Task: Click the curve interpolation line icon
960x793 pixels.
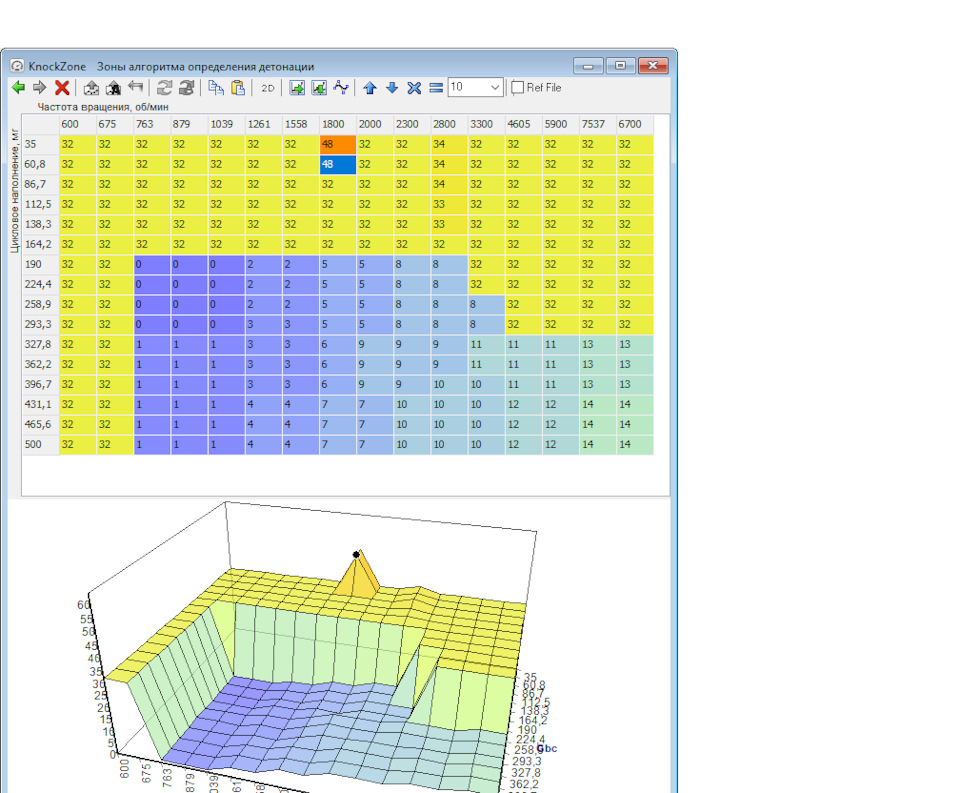Action: click(x=341, y=88)
